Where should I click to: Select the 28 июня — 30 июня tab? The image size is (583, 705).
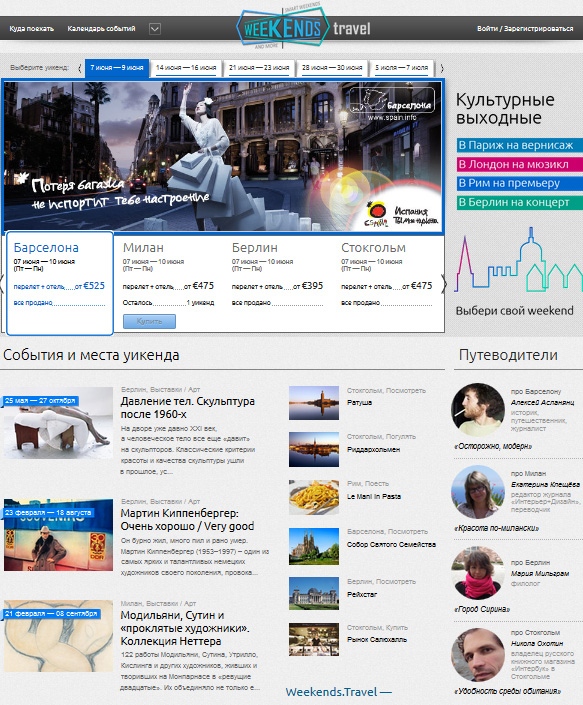point(332,68)
